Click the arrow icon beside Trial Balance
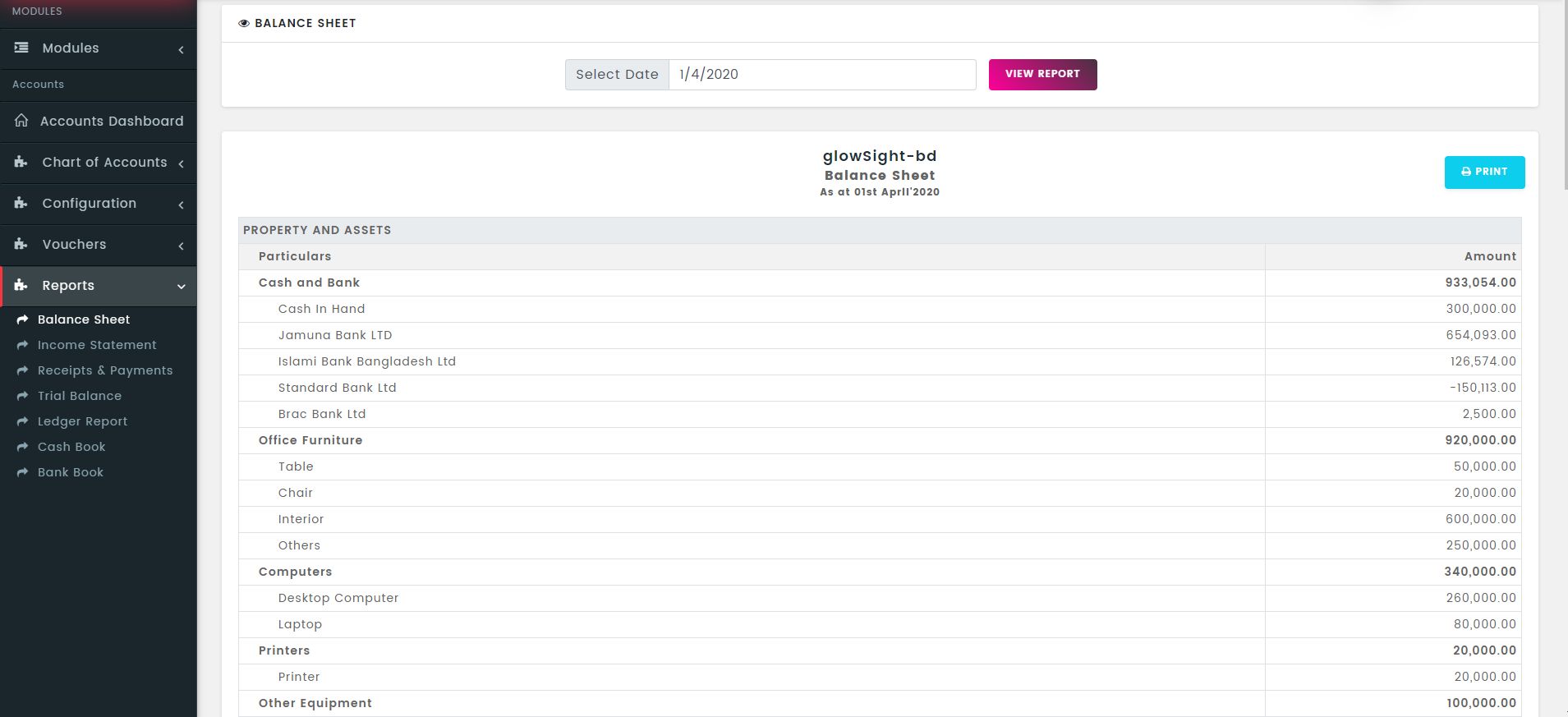The width and height of the screenshot is (1568, 717). [22, 396]
